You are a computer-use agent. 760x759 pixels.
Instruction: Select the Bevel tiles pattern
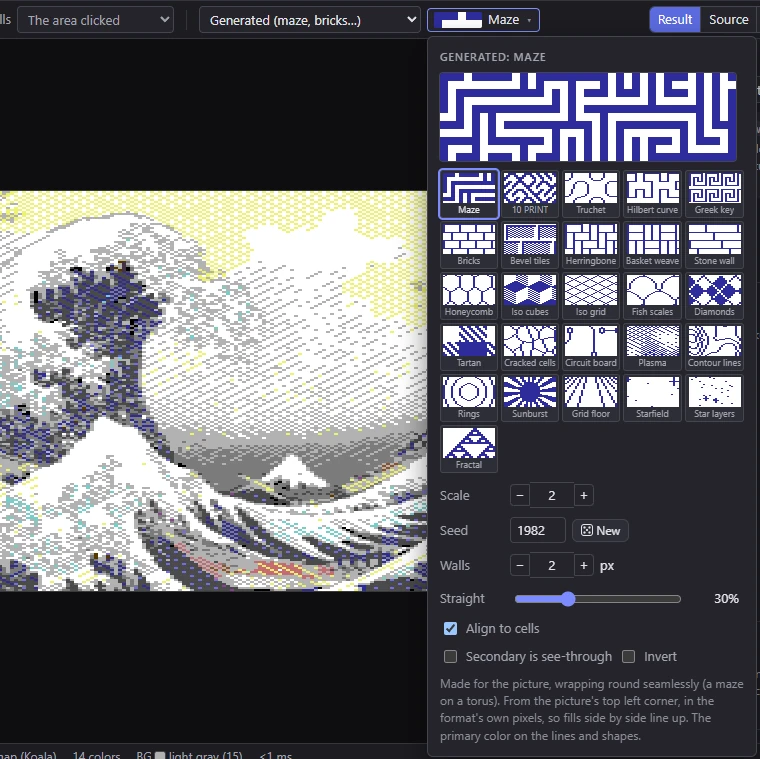coord(530,245)
